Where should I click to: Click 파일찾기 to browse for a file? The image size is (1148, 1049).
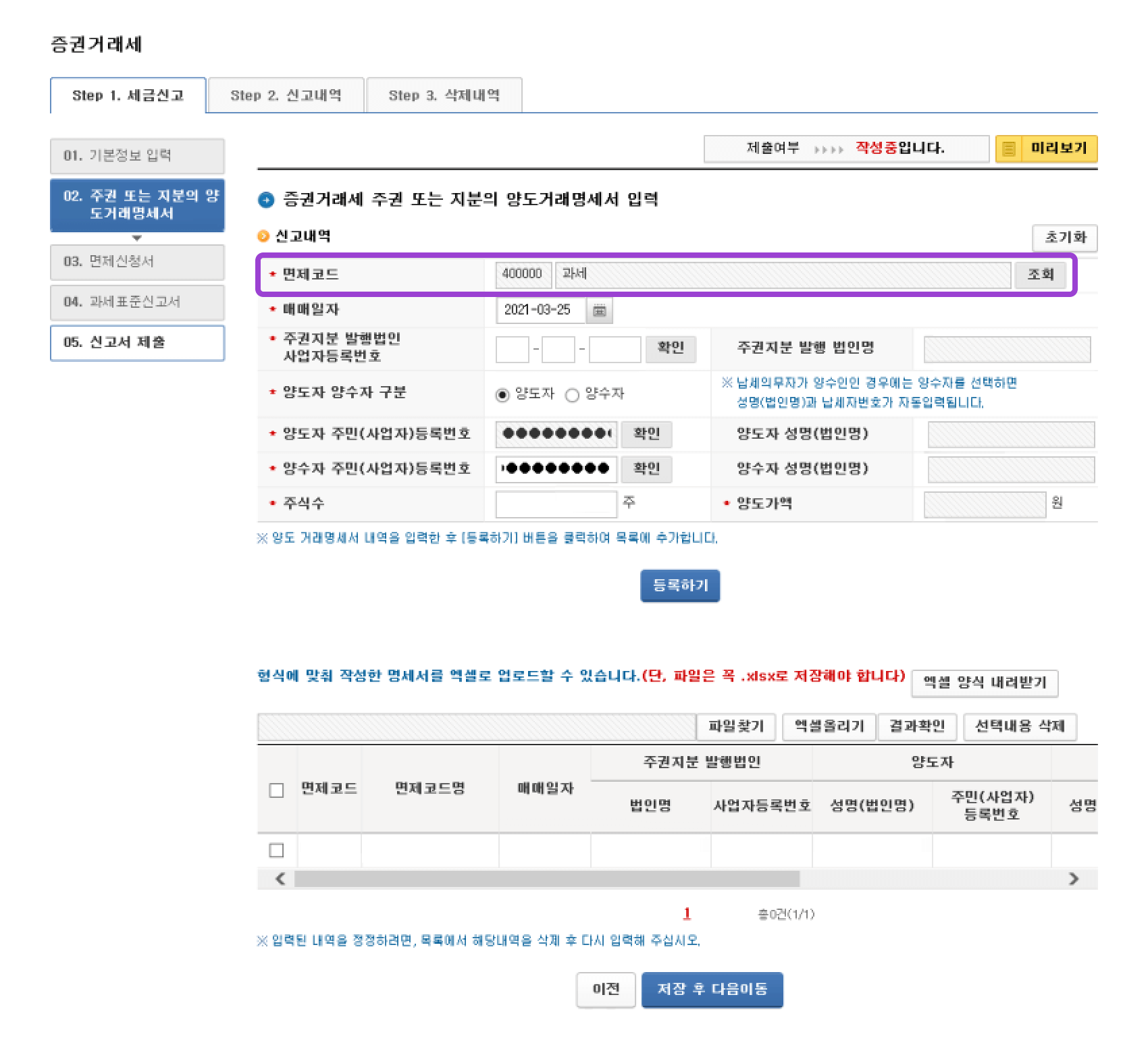[737, 727]
